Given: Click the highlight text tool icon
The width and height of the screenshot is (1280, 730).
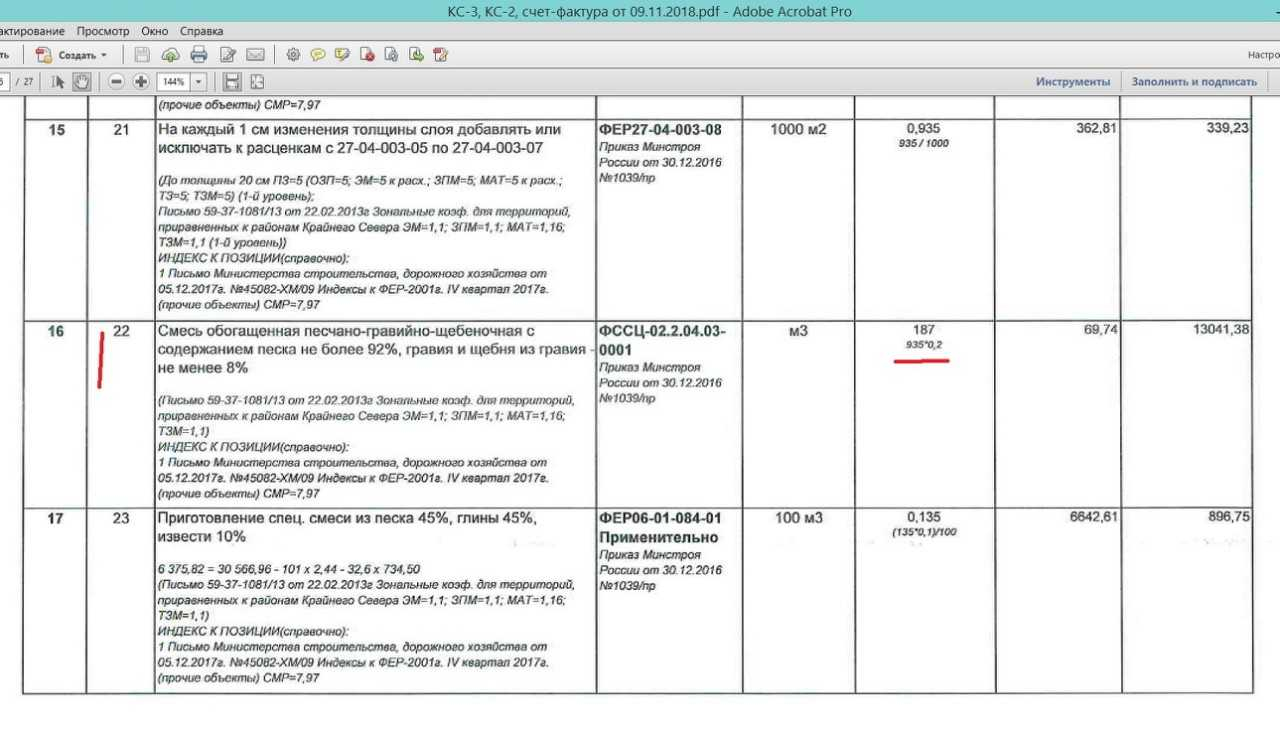Looking at the screenshot, I should click(x=343, y=55).
